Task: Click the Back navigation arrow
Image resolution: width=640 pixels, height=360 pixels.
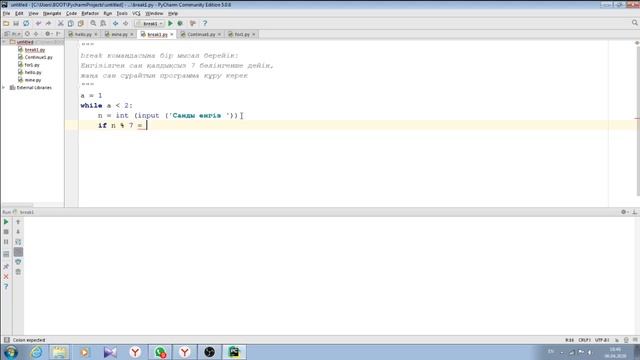Action: pyautogui.click(x=116, y=24)
